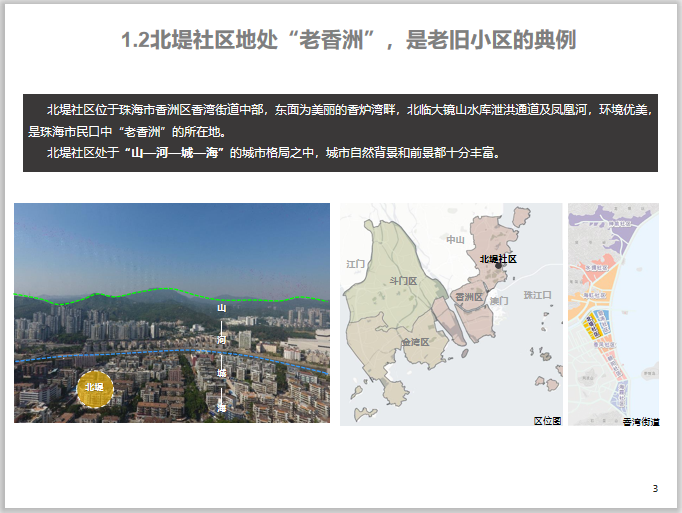The height and width of the screenshot is (513, 682).
Task: Click the dark description text box
Action: coord(340,133)
